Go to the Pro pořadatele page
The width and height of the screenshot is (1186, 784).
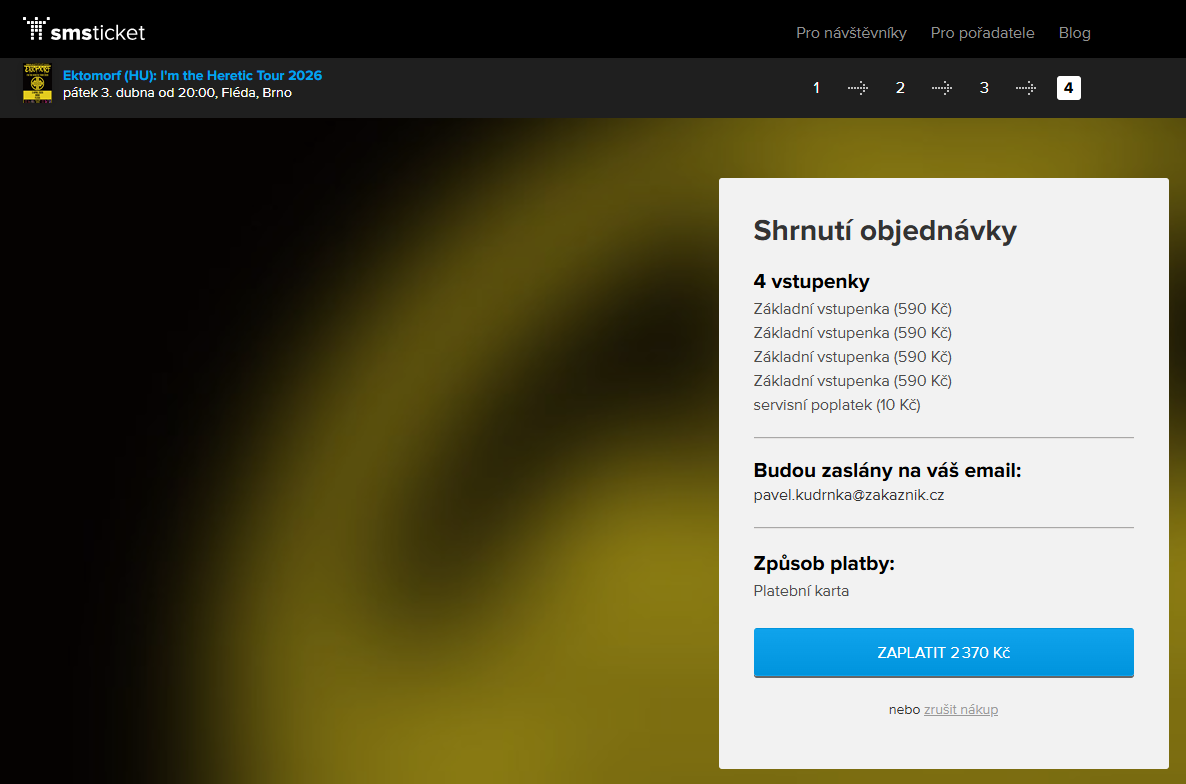click(982, 33)
